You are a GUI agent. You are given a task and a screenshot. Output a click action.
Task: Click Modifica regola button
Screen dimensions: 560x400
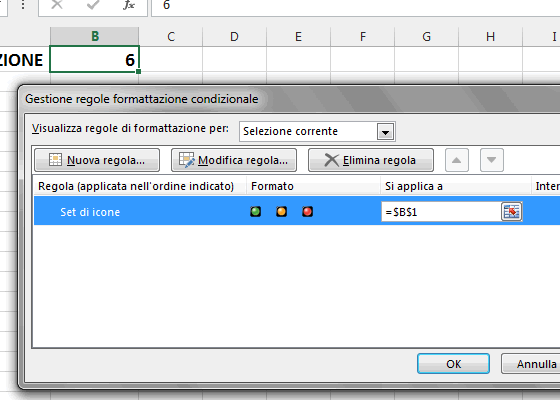tap(234, 160)
